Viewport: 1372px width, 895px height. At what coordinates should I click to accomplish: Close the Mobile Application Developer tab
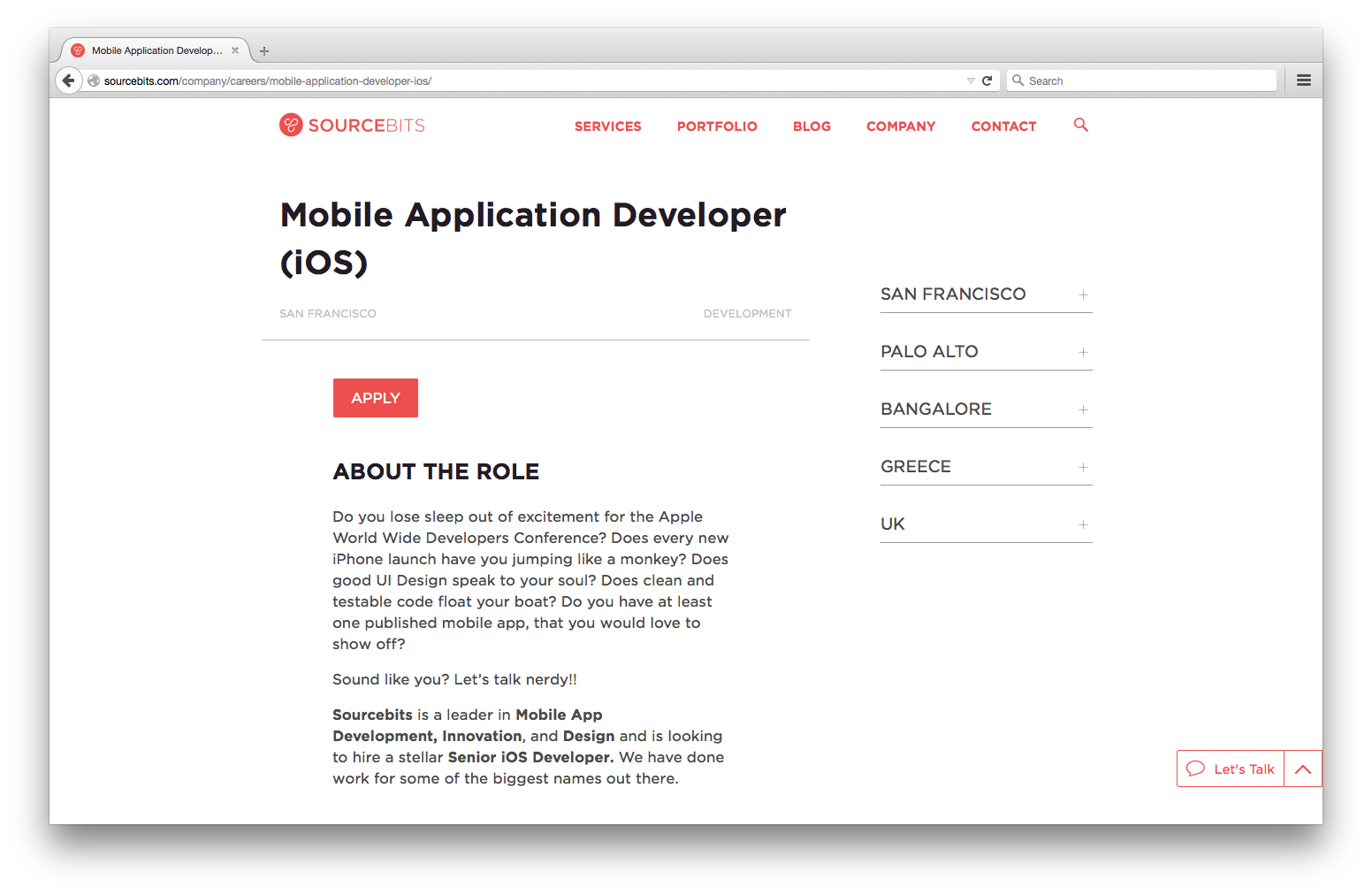235,50
